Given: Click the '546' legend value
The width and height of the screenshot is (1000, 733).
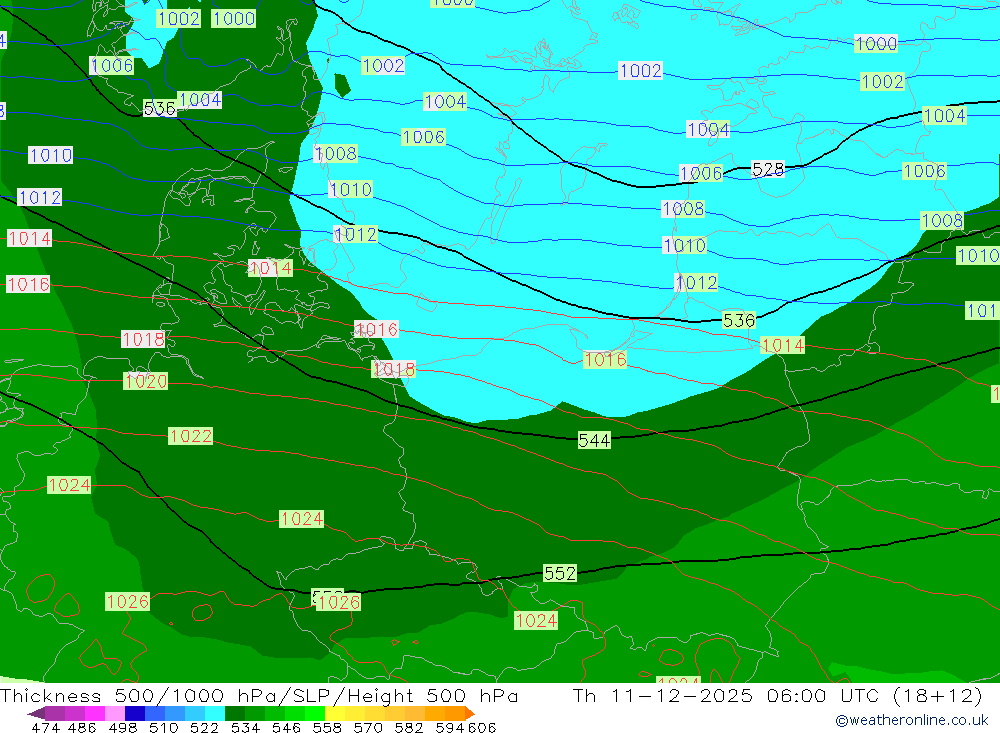Looking at the screenshot, I should pos(286,727).
